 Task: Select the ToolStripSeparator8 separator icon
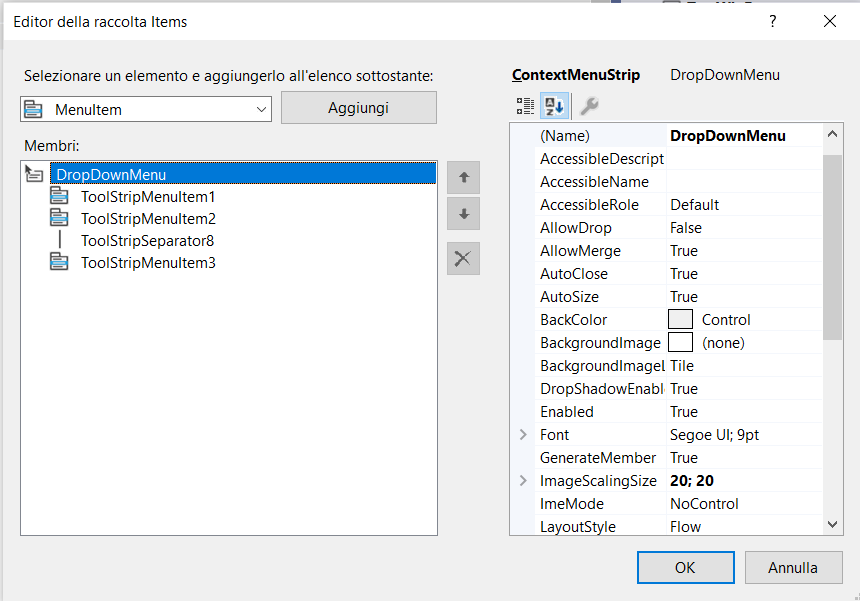tap(61, 240)
